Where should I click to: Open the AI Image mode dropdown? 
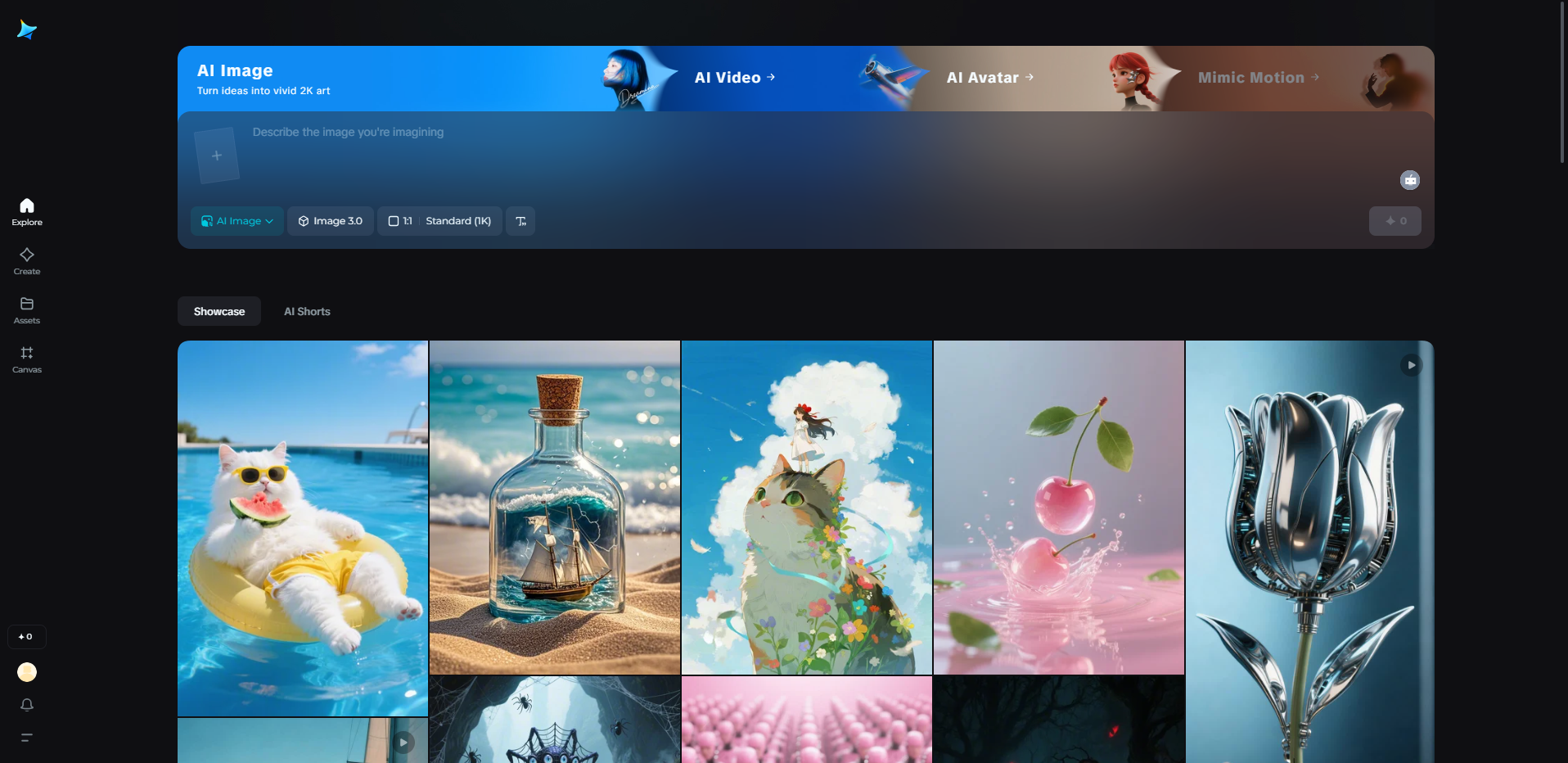click(237, 220)
